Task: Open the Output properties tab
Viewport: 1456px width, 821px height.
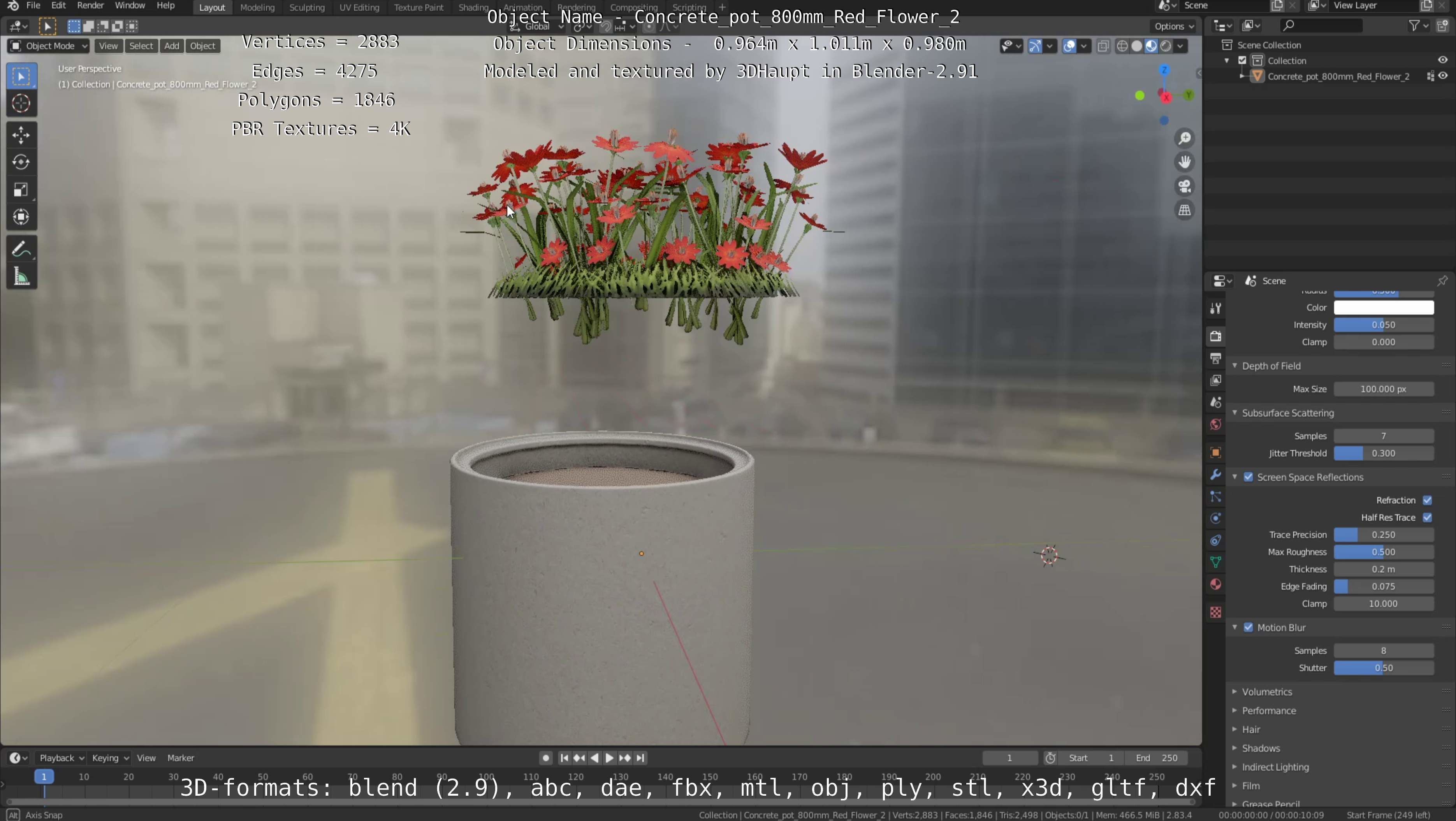Action: tap(1216, 358)
